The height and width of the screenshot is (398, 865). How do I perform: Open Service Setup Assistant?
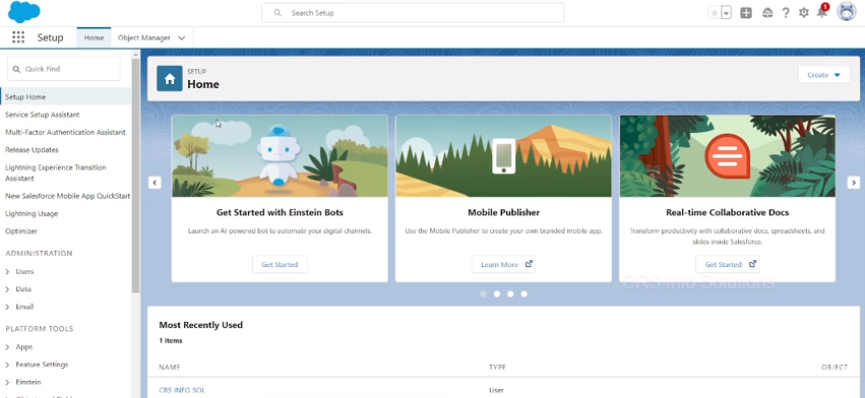42,114
